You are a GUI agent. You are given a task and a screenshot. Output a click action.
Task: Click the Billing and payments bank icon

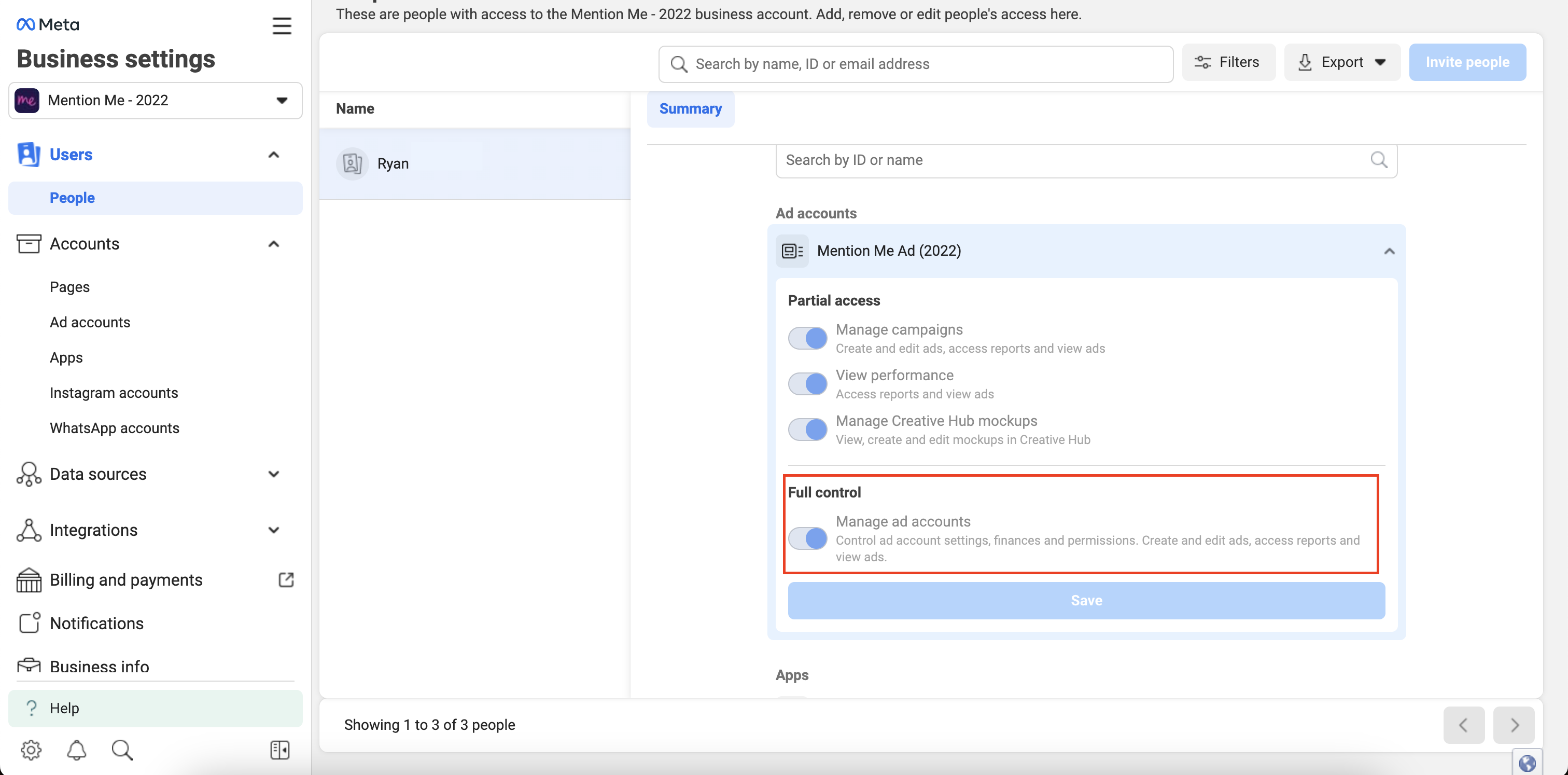(x=29, y=580)
